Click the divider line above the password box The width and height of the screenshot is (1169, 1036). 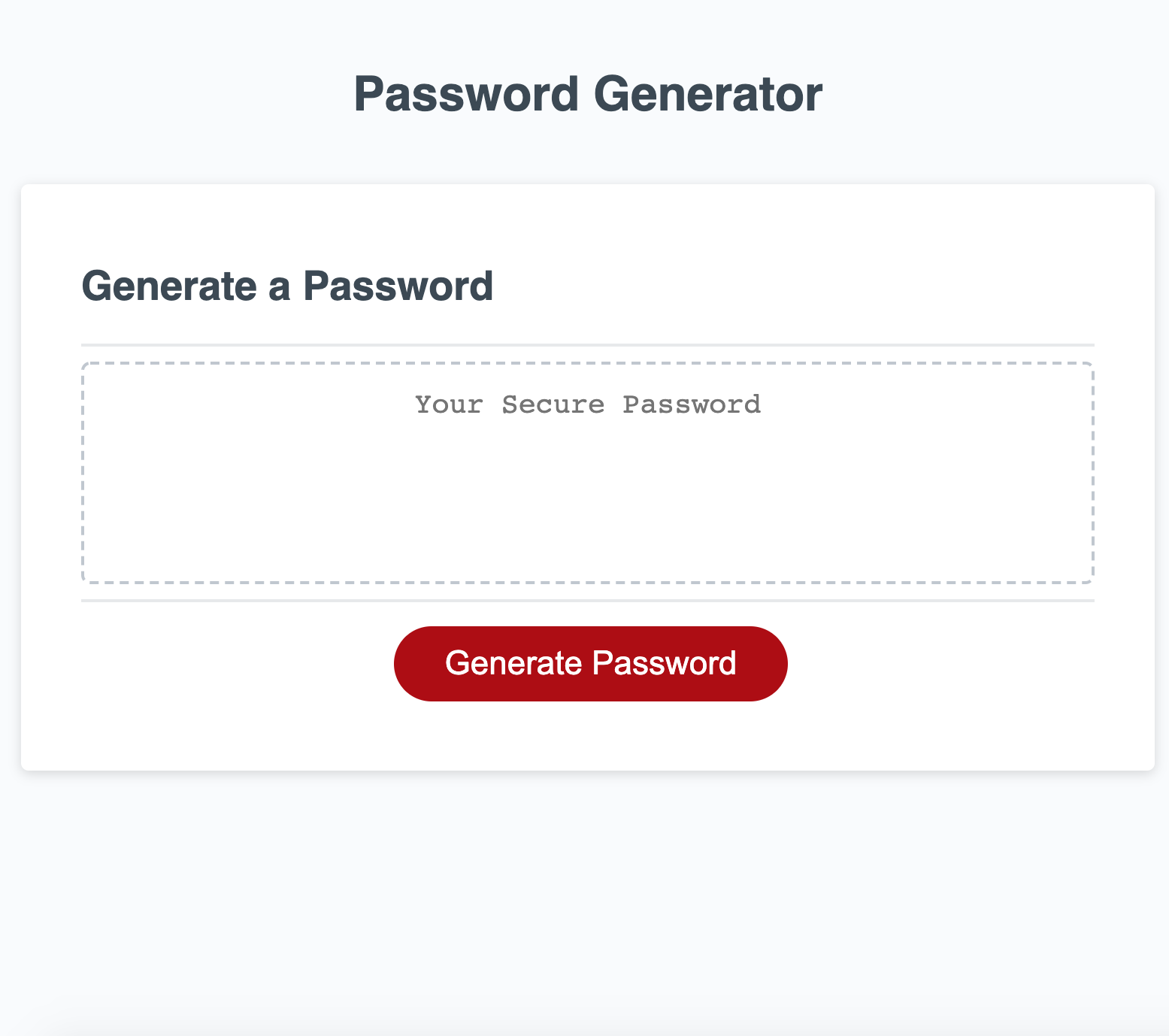[587, 345]
